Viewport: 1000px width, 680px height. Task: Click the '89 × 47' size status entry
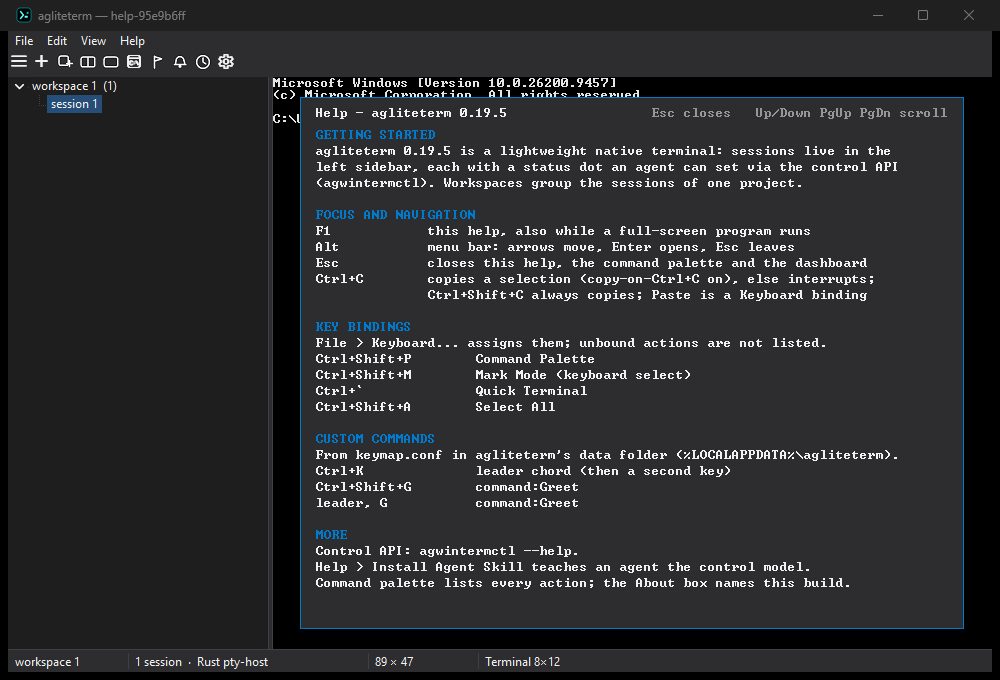[394, 662]
